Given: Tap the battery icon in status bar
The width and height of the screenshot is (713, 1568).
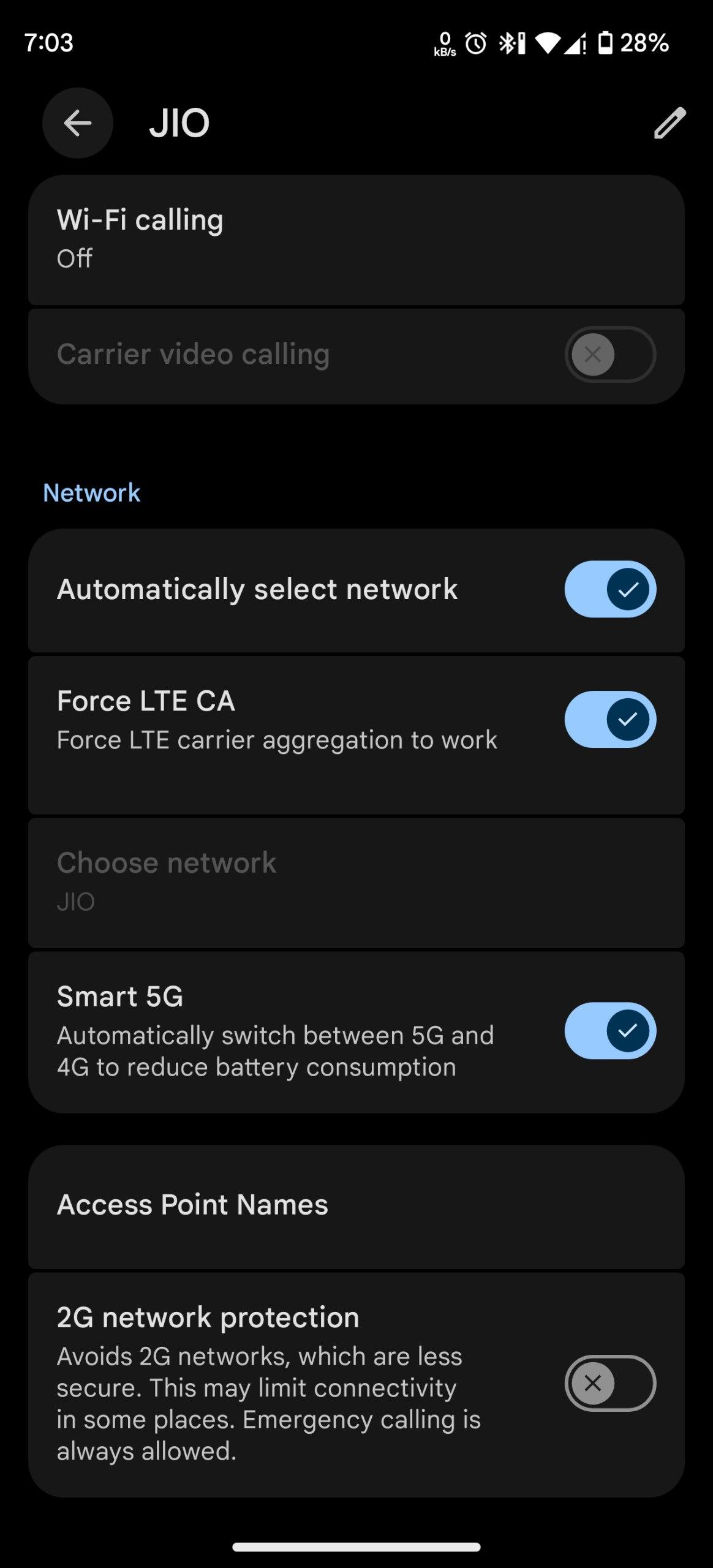Looking at the screenshot, I should coord(605,43).
